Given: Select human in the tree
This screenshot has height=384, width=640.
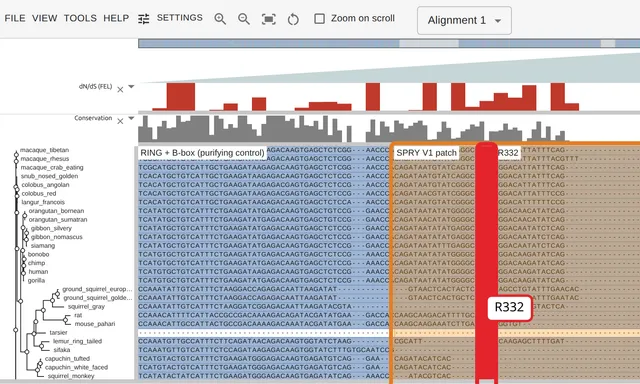Looking at the screenshot, I should 38,271.
